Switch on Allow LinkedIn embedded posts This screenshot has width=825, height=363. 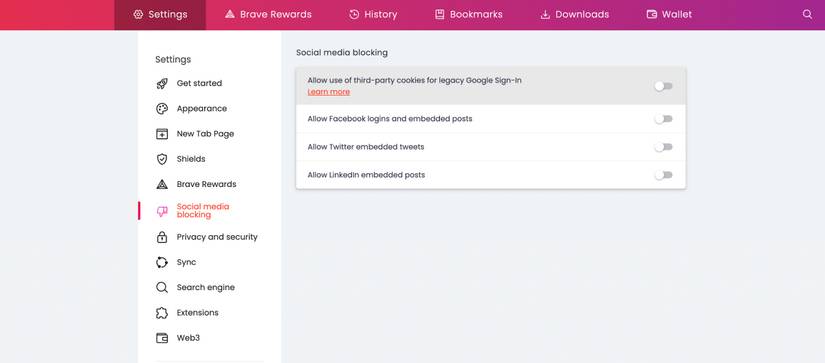pos(663,175)
